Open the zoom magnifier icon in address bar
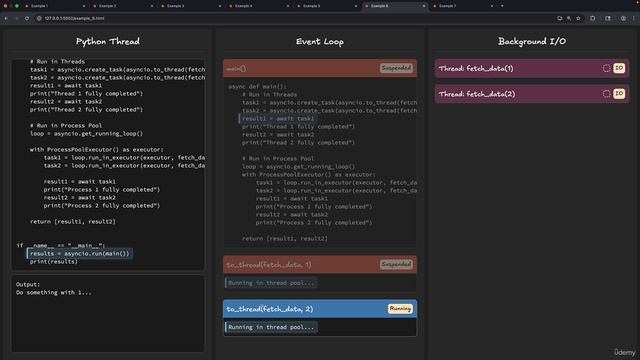This screenshot has width=640, height=360. coord(569,18)
